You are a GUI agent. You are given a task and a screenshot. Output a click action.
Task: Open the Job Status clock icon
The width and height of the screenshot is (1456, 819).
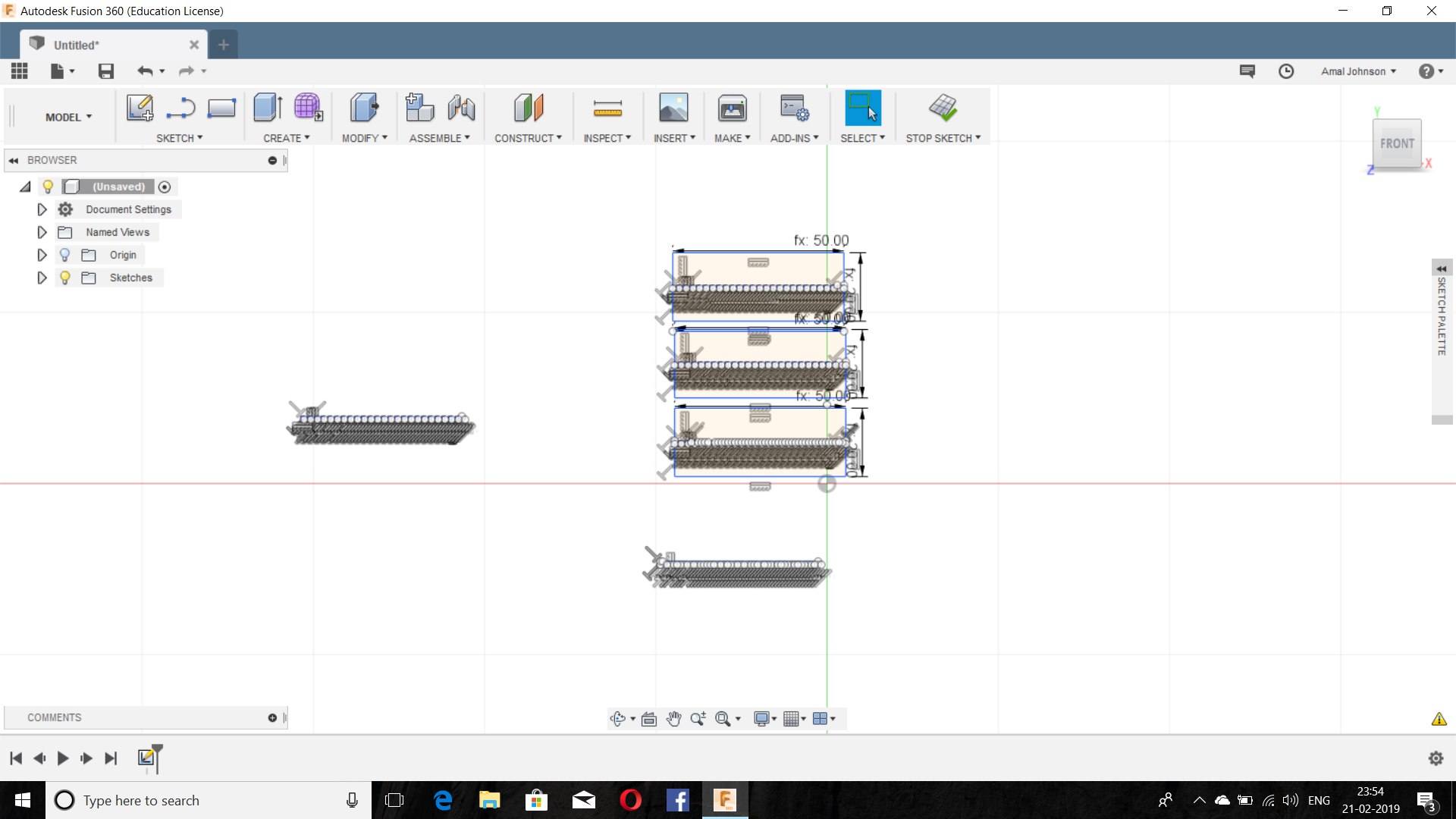tap(1286, 71)
